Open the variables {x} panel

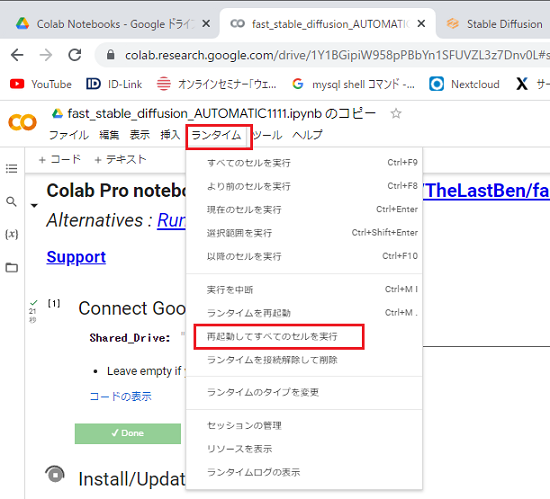pos(12,234)
